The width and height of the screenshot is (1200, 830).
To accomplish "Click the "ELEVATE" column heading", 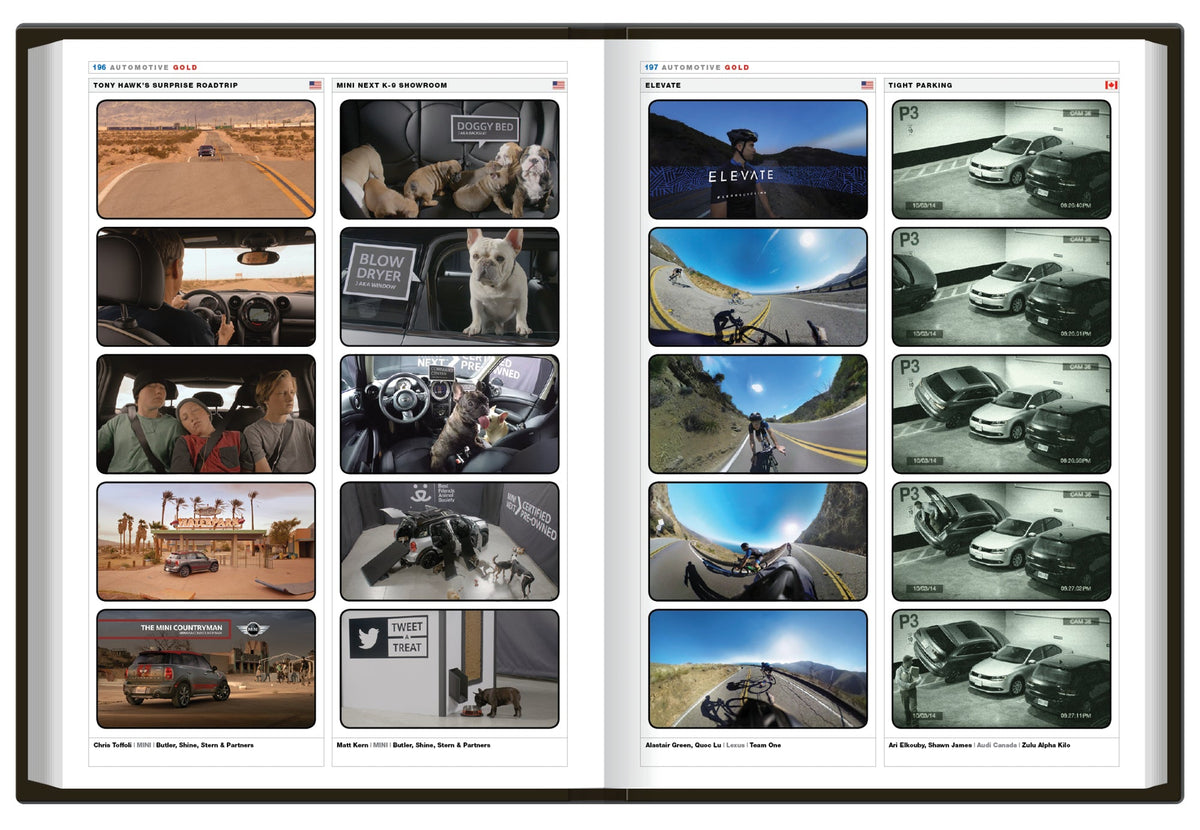I will pyautogui.click(x=663, y=86).
